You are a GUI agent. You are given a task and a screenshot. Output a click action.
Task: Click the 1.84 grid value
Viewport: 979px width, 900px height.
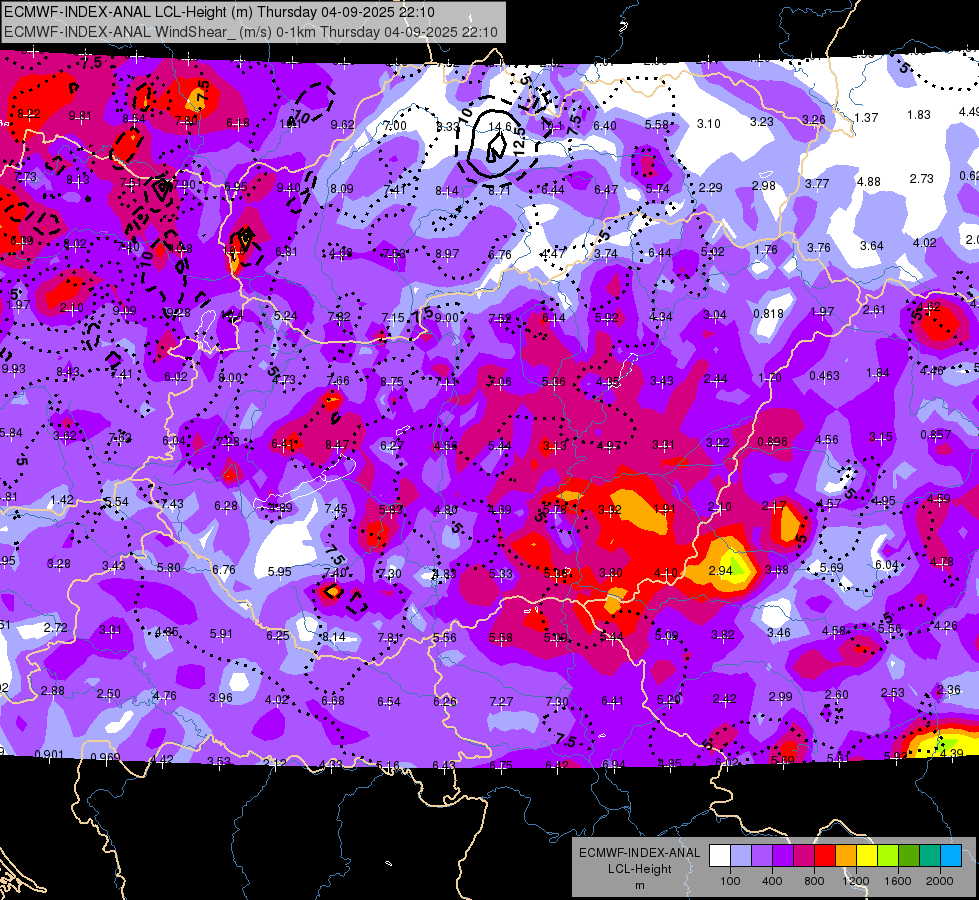[x=878, y=373]
